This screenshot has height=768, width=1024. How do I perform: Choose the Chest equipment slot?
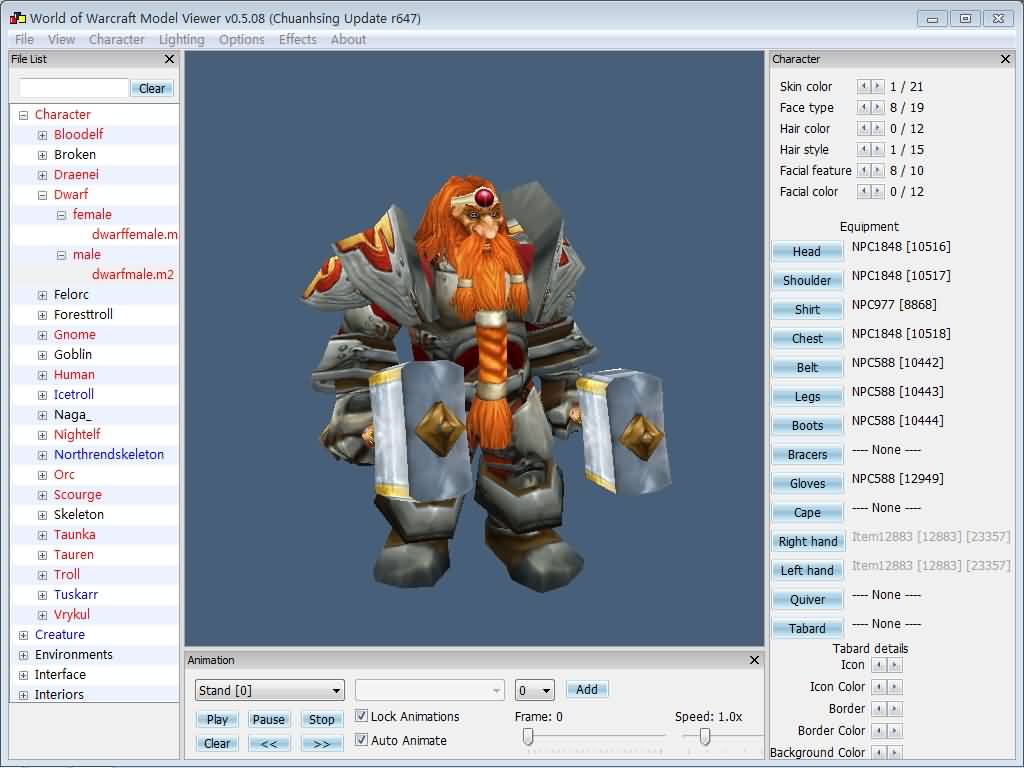click(807, 338)
